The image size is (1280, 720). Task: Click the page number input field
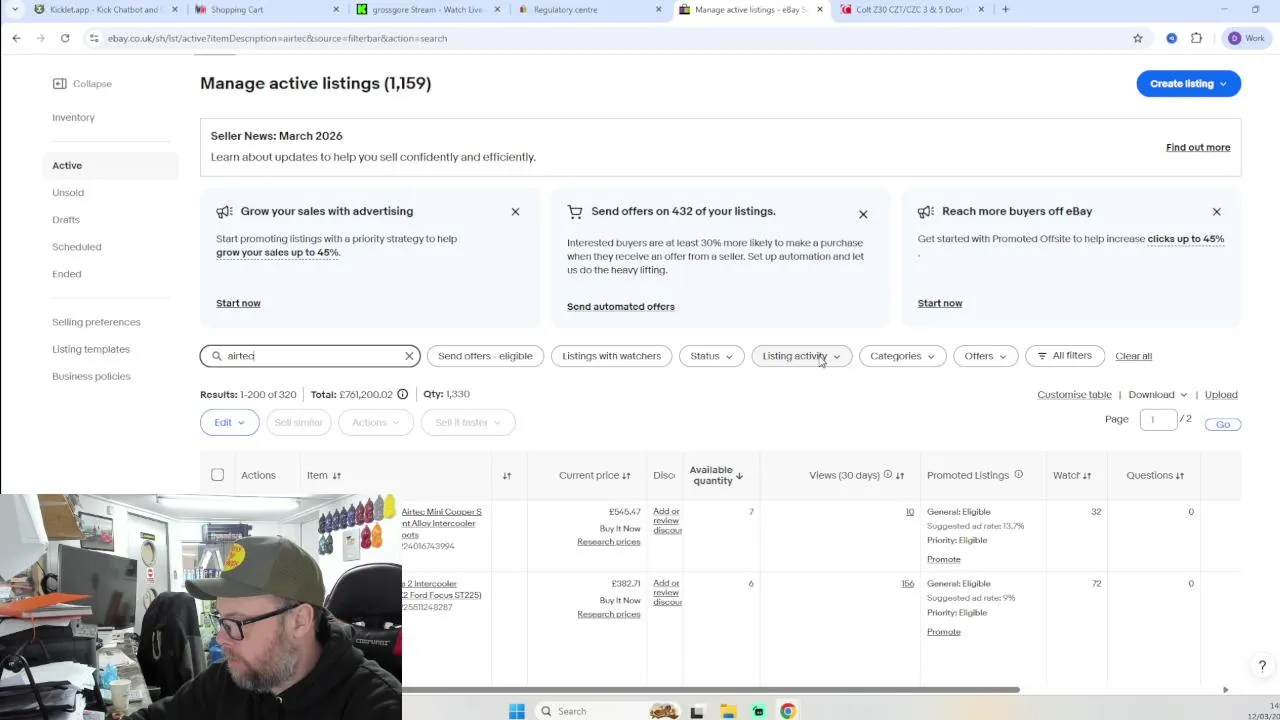coord(1158,420)
